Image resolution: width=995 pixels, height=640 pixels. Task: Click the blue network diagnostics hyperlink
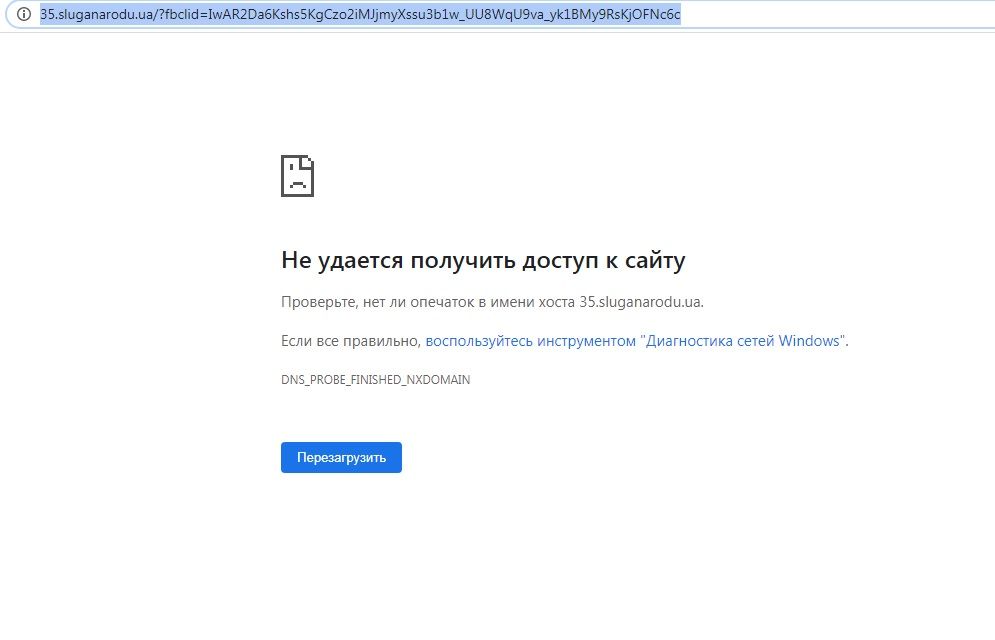[632, 340]
